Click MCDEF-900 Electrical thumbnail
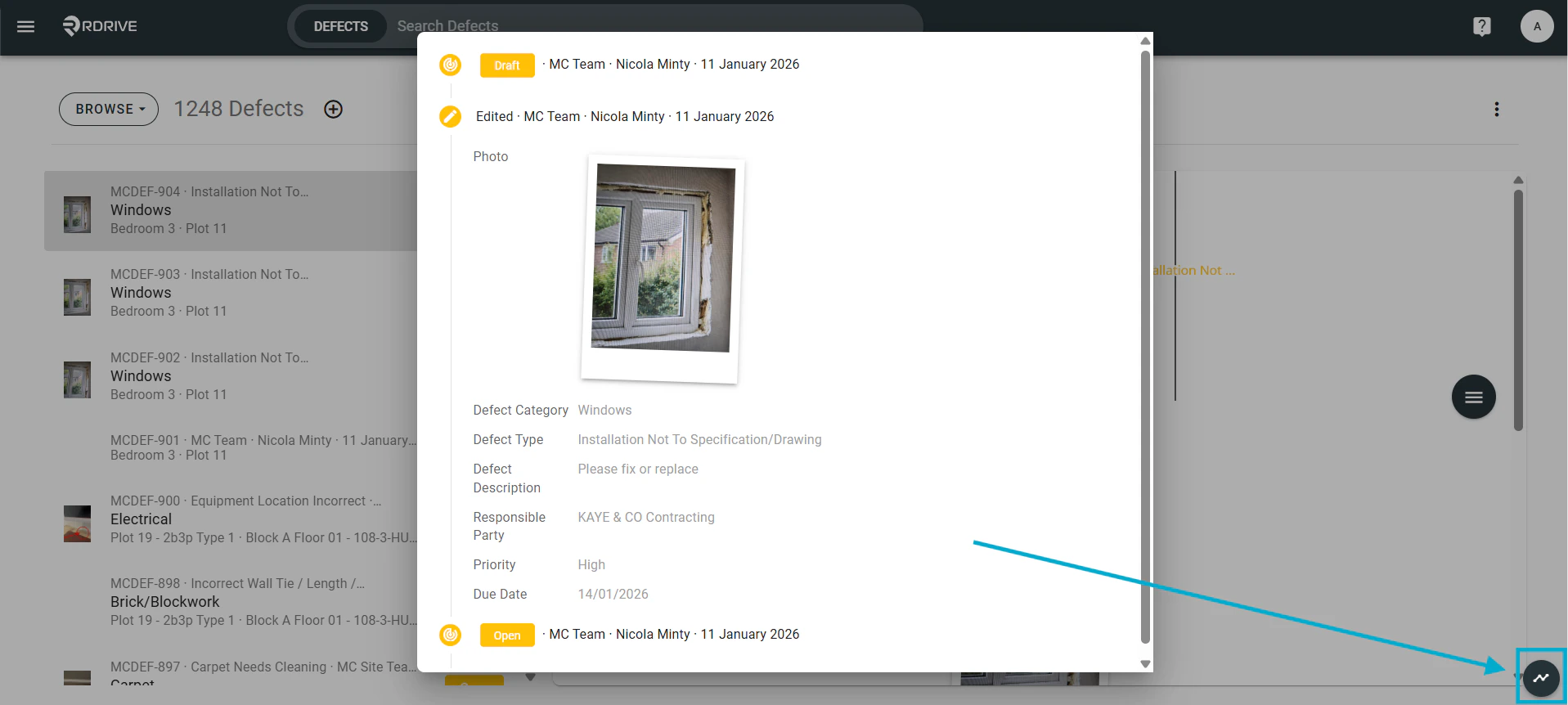Image resolution: width=1568 pixels, height=705 pixels. 77,523
